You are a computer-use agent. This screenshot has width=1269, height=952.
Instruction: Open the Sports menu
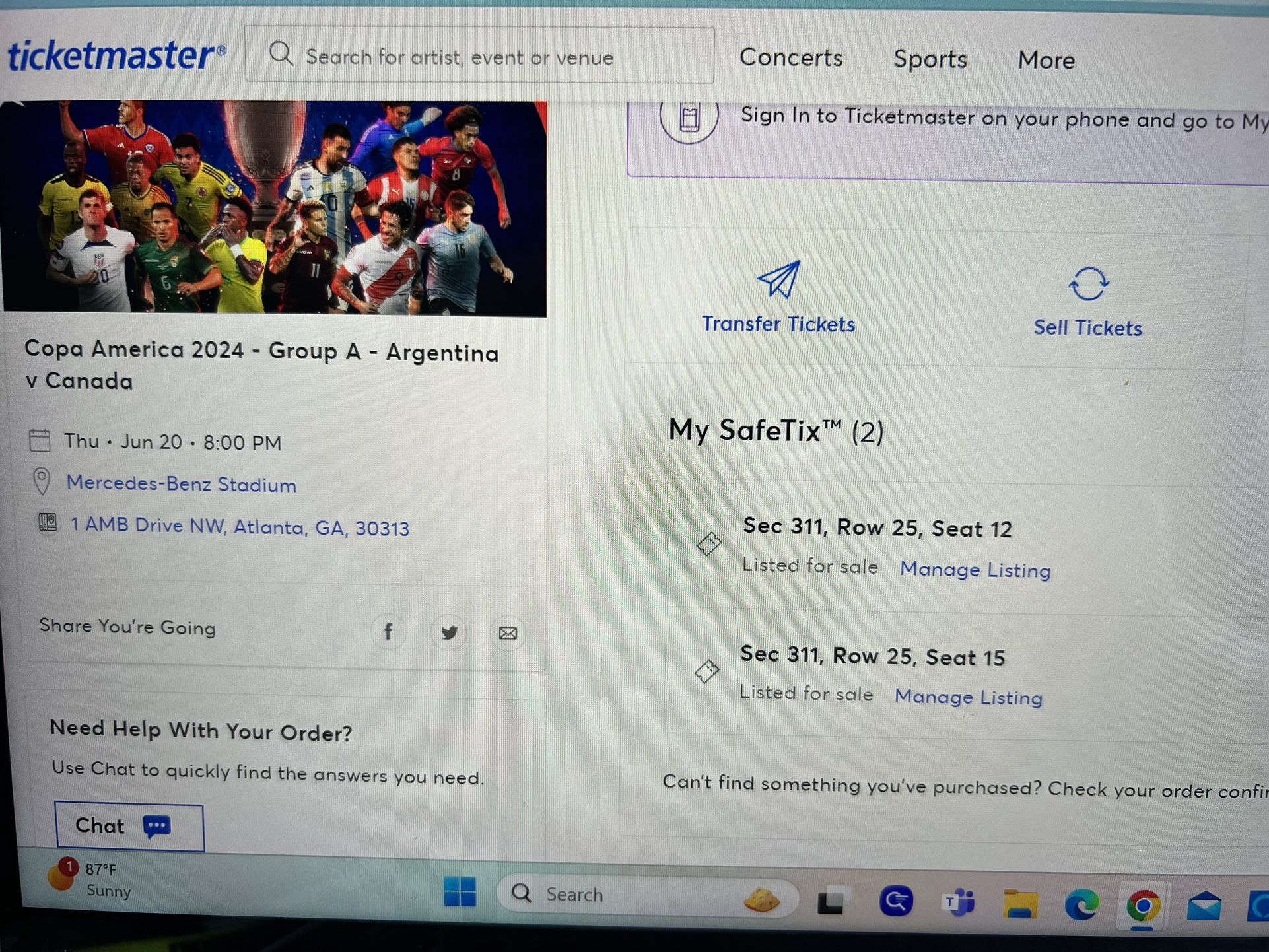pos(930,59)
